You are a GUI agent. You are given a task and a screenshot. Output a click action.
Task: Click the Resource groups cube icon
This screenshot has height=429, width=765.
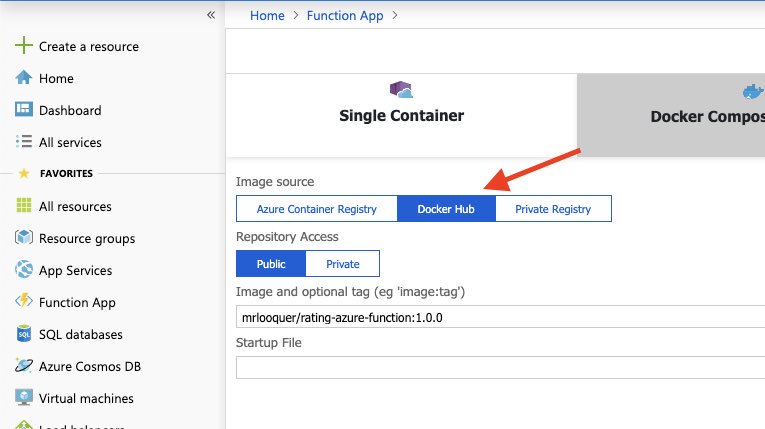tap(23, 237)
